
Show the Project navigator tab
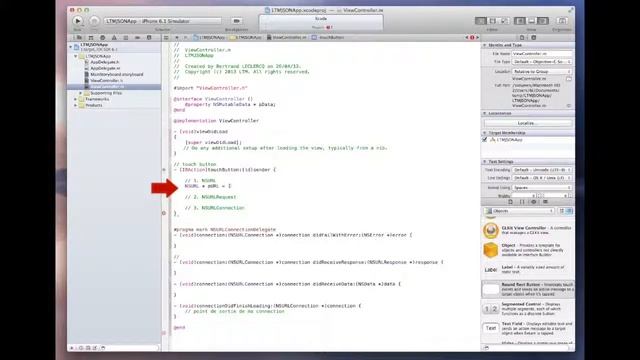[x=79, y=38]
